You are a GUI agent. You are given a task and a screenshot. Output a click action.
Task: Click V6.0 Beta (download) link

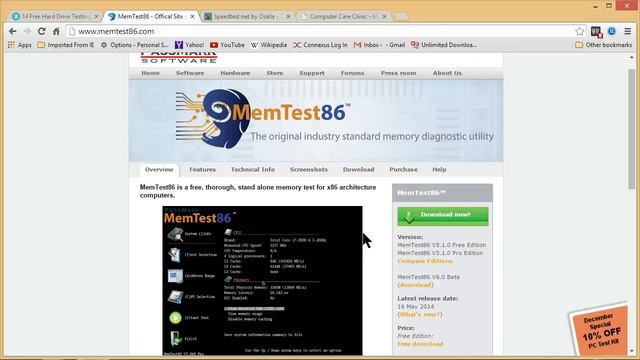[x=416, y=285]
